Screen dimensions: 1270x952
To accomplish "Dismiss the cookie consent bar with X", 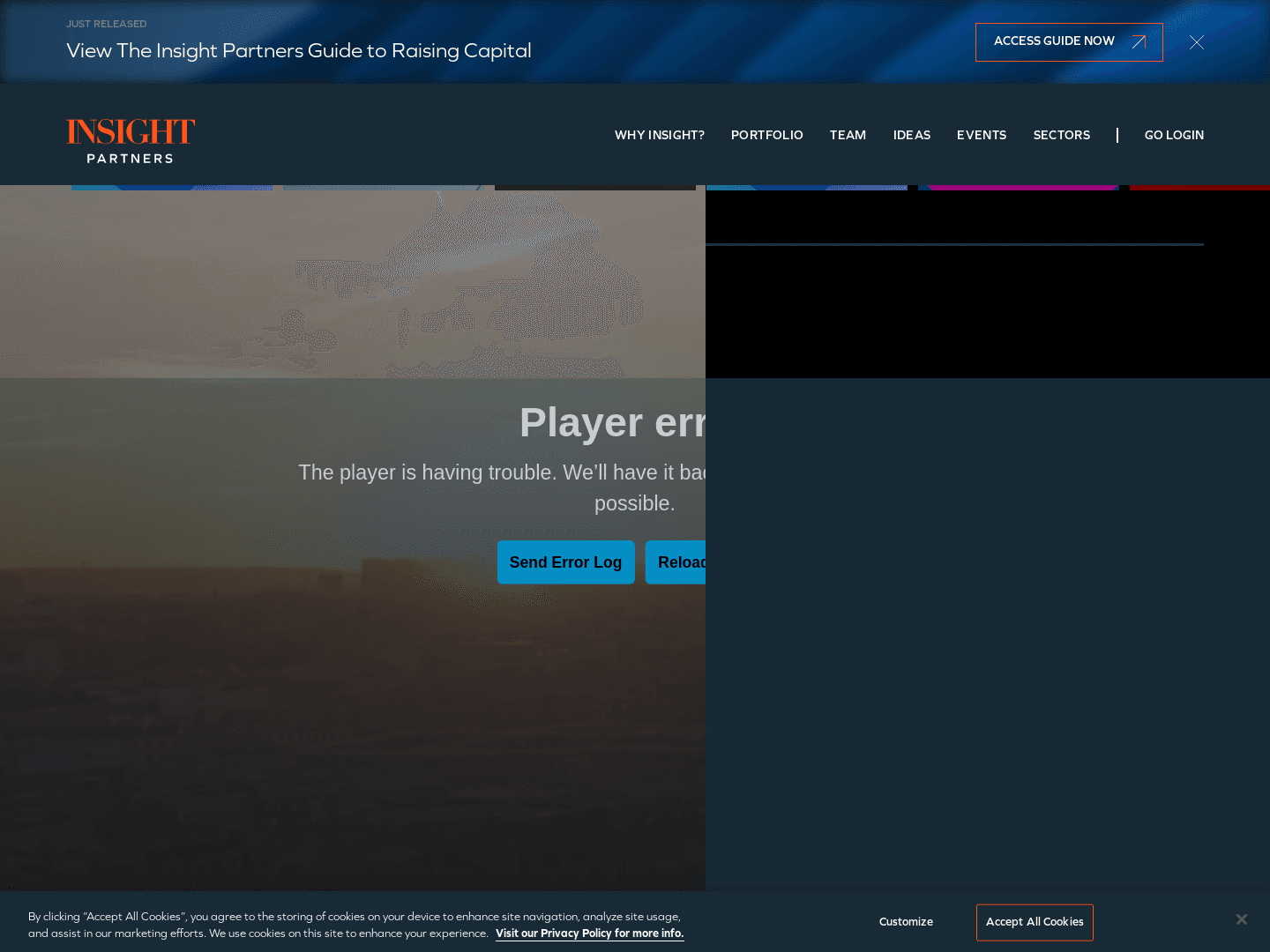I will point(1241,919).
